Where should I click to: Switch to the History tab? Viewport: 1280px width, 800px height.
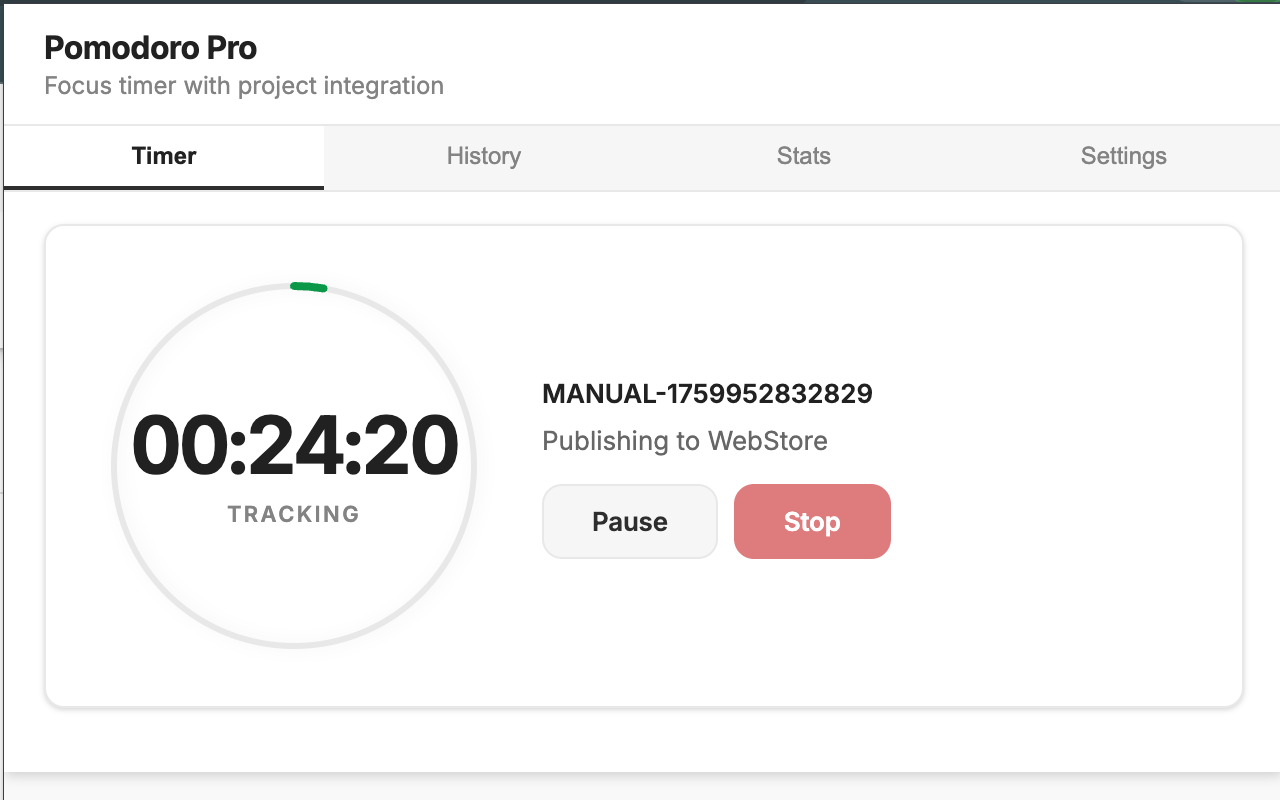point(484,156)
